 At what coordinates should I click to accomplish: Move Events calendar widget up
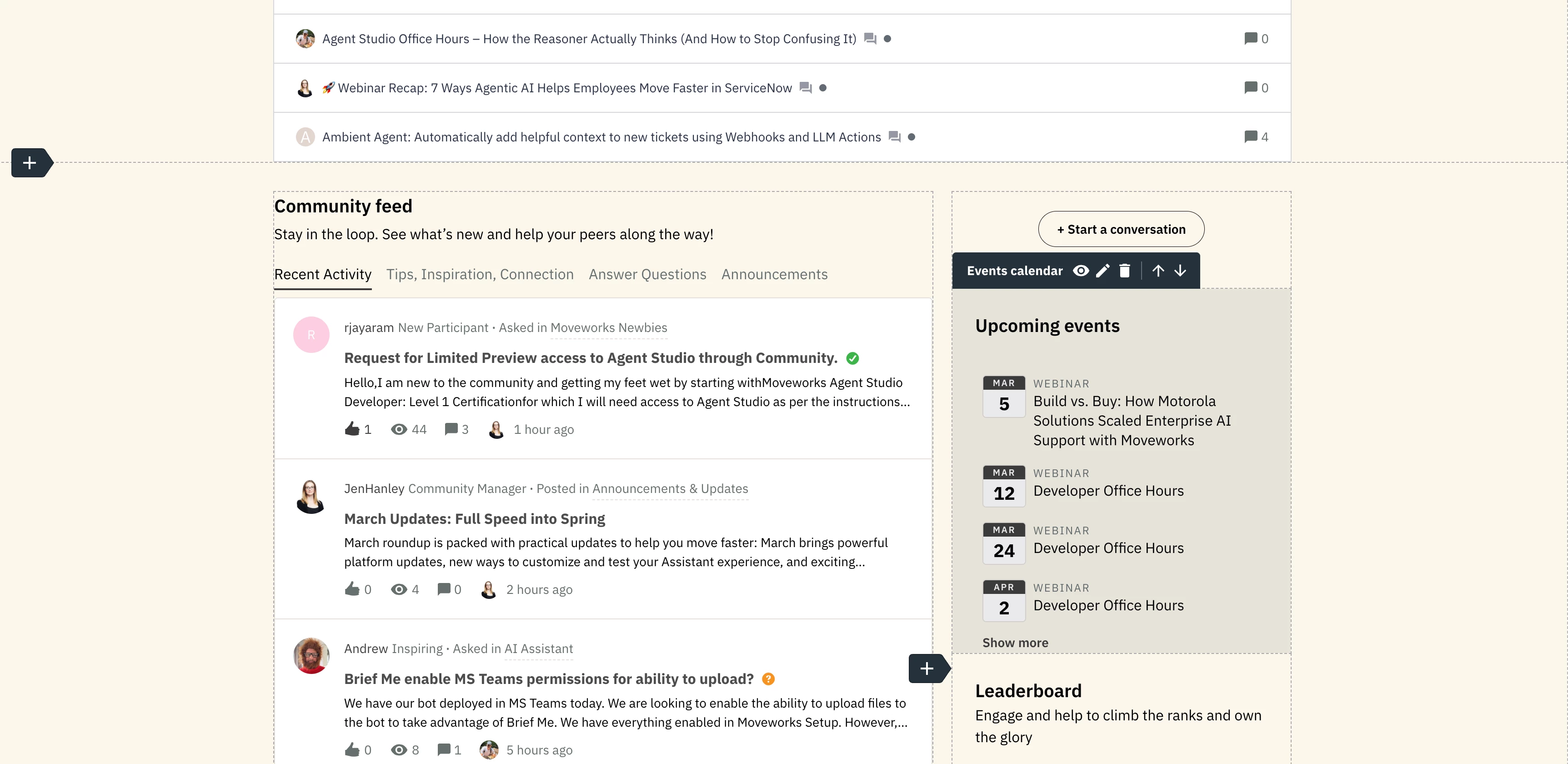click(x=1158, y=271)
